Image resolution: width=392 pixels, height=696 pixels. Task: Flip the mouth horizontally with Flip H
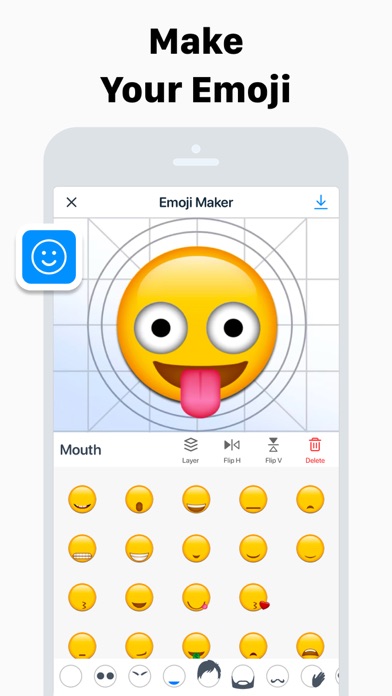coord(232,451)
